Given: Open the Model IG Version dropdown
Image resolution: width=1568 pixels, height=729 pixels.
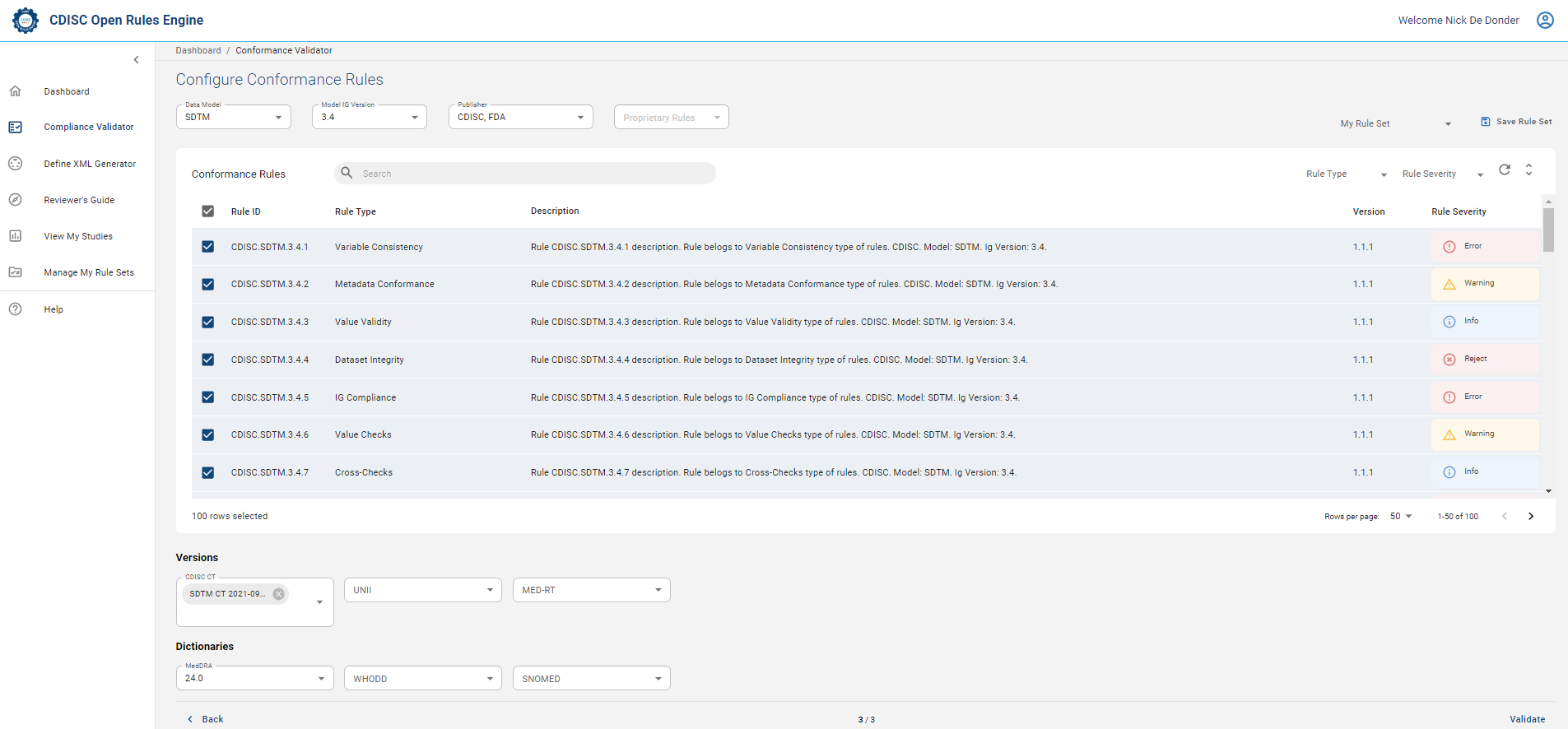Looking at the screenshot, I should pos(370,117).
